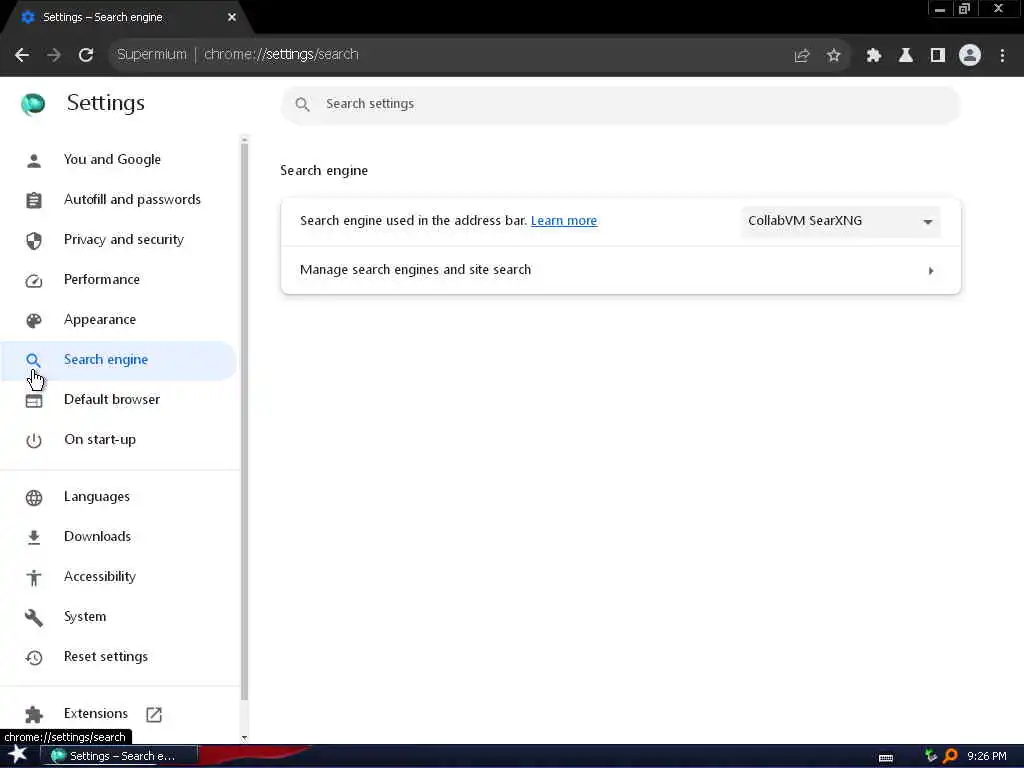The width and height of the screenshot is (1024, 768).
Task: Click the 9:26 PM clock
Action: point(987,756)
